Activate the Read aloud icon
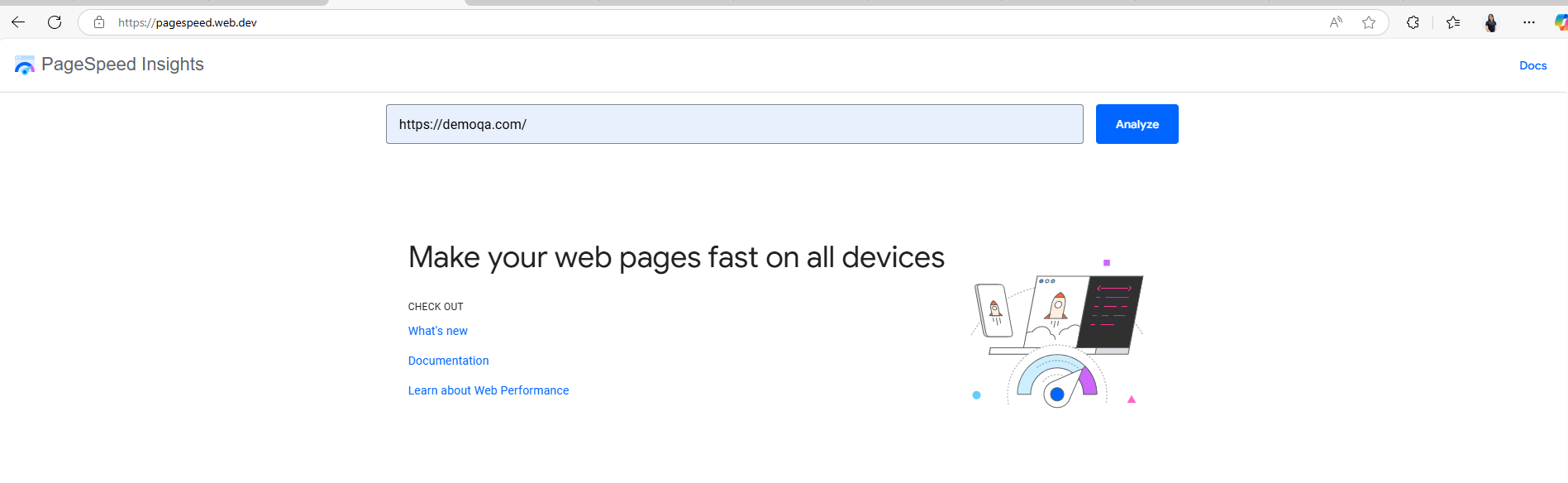Screen dimensions: 1568x483 (1336, 22)
